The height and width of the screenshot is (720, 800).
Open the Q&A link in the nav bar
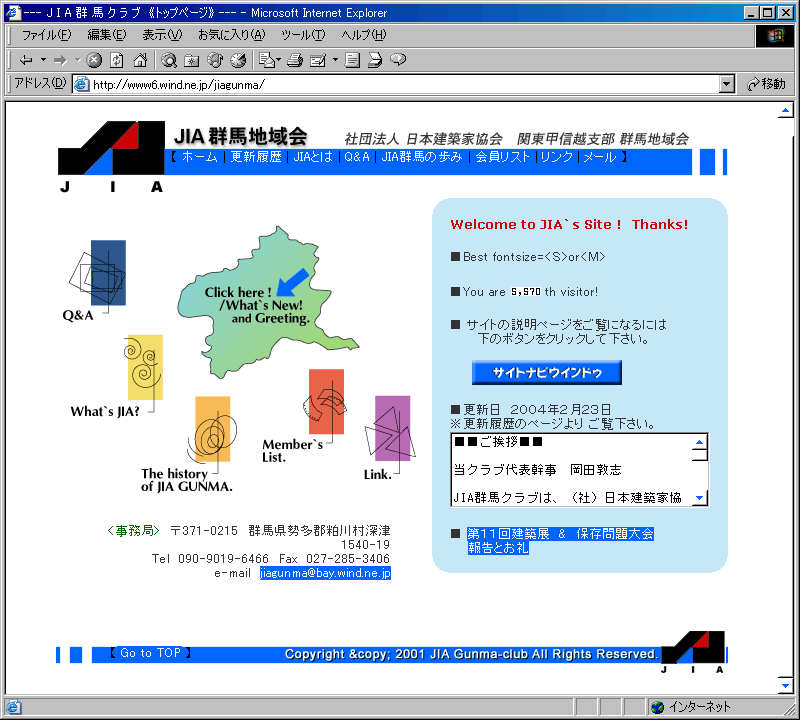(x=357, y=157)
